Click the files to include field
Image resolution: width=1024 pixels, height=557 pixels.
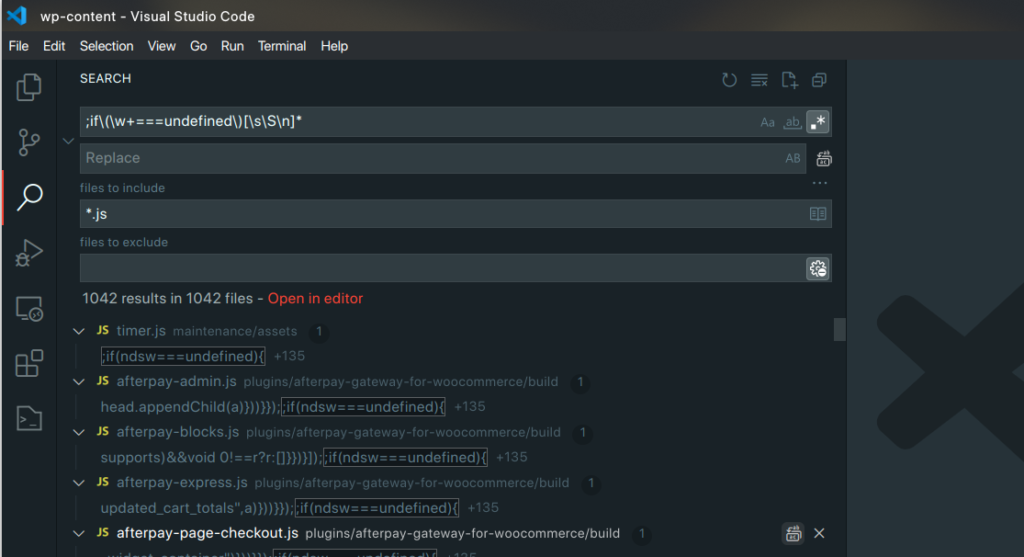(x=440, y=214)
